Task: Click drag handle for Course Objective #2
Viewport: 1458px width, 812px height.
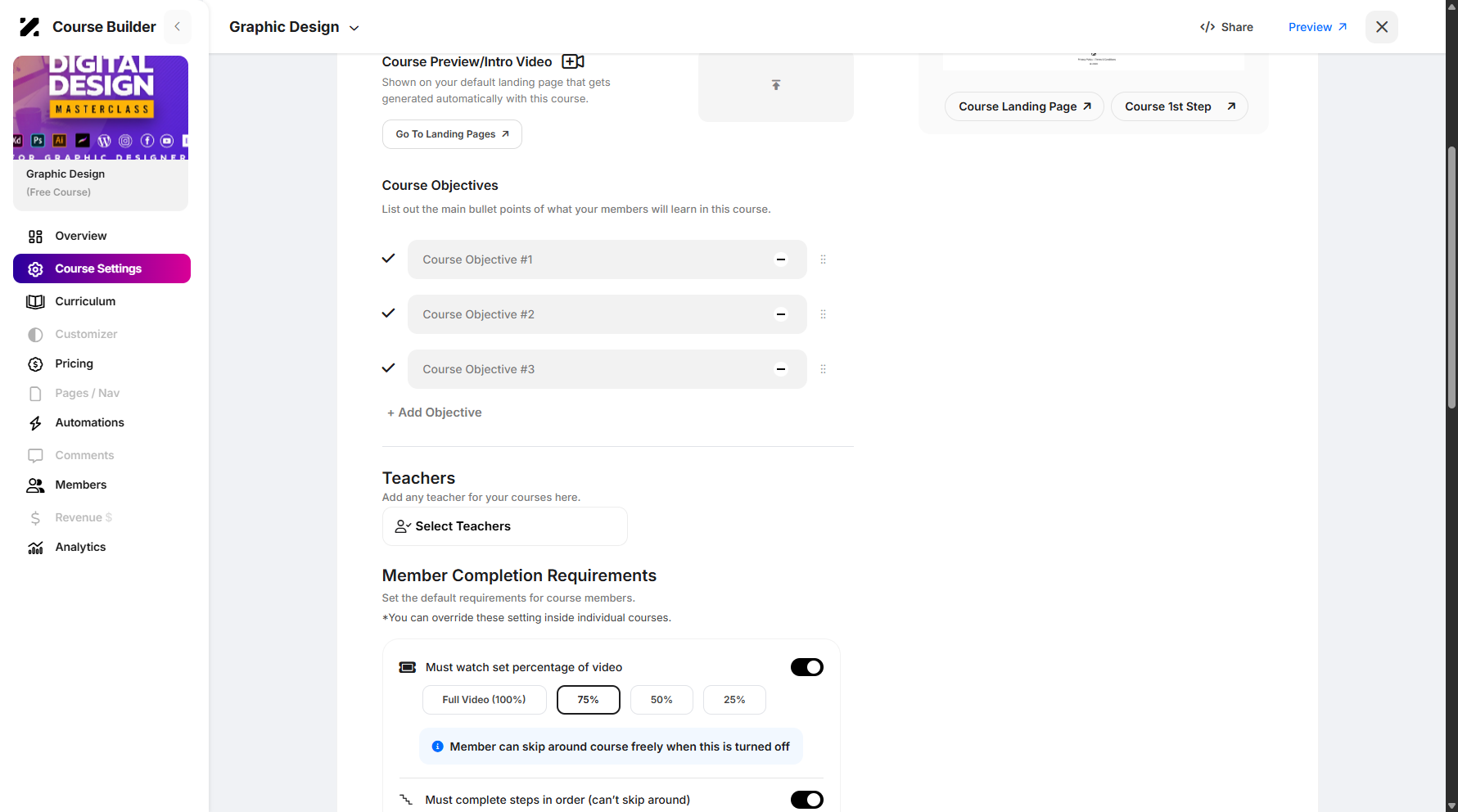Action: (823, 314)
